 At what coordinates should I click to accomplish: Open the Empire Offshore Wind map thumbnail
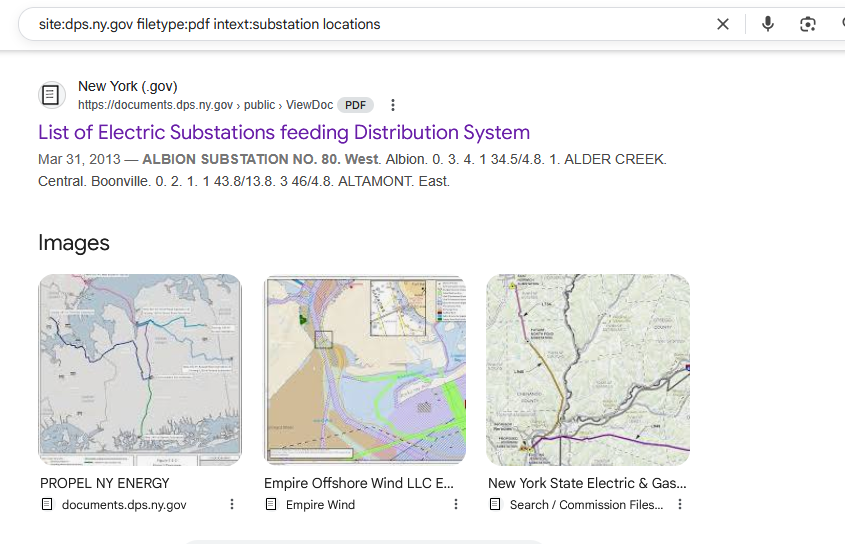click(x=365, y=369)
